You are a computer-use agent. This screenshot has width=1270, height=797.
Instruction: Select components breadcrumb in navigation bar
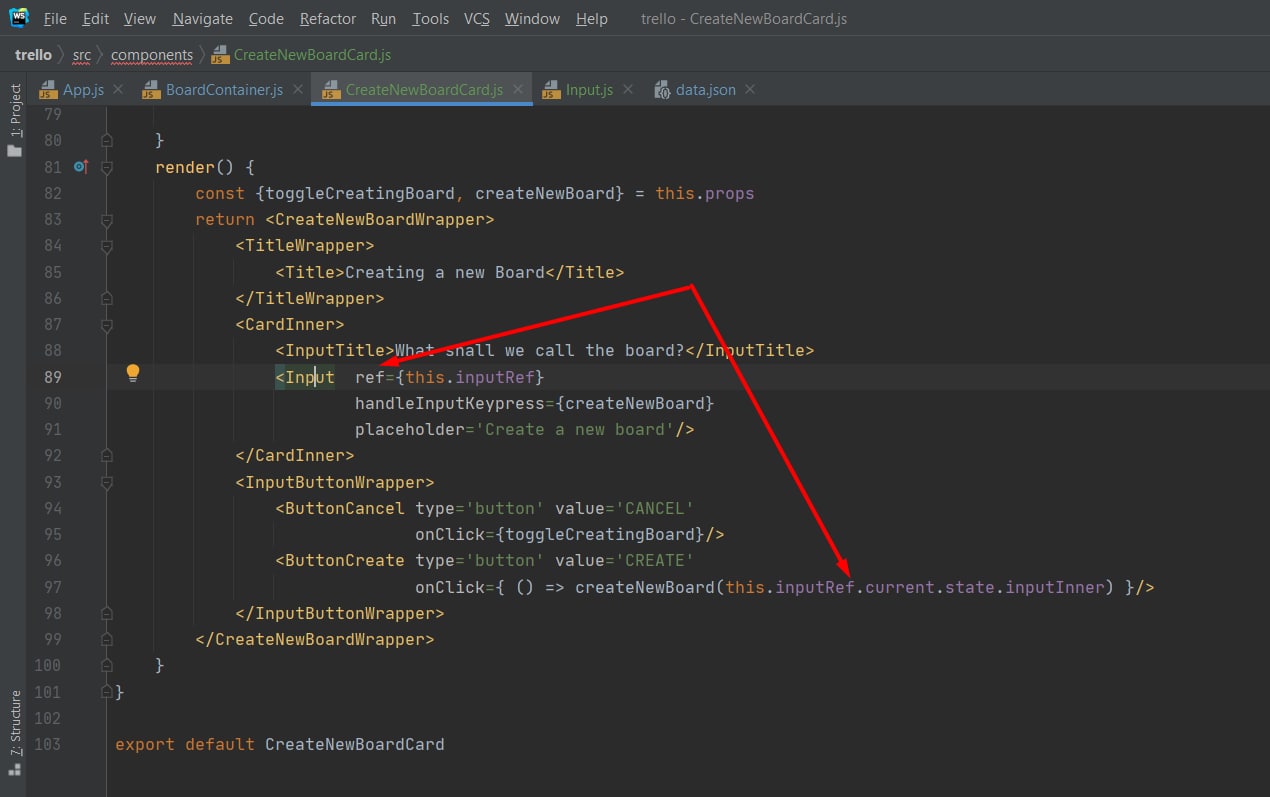pyautogui.click(x=152, y=55)
